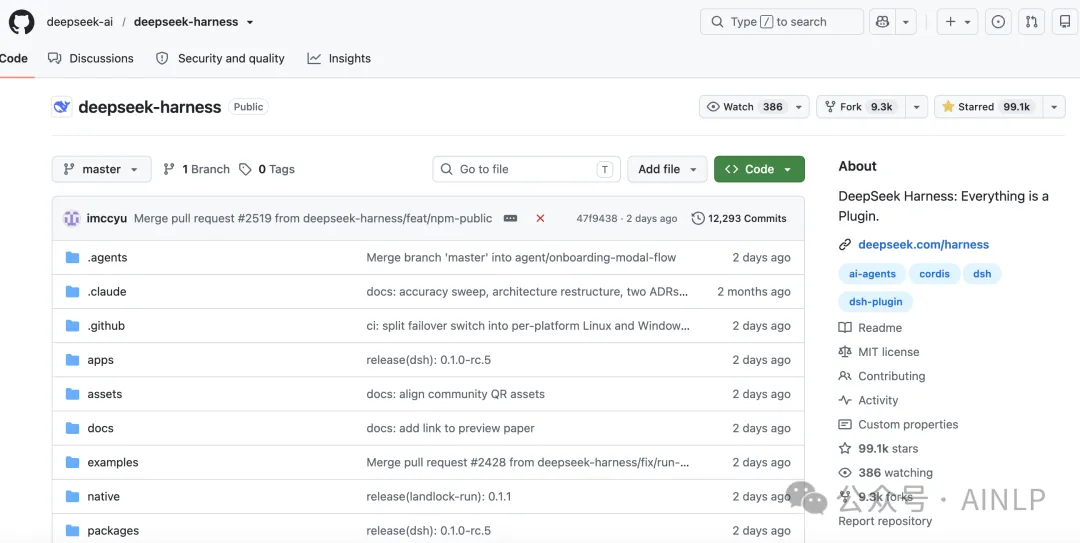Click the deepseek-harness repository avatar icon
1080x543 pixels.
tap(62, 107)
